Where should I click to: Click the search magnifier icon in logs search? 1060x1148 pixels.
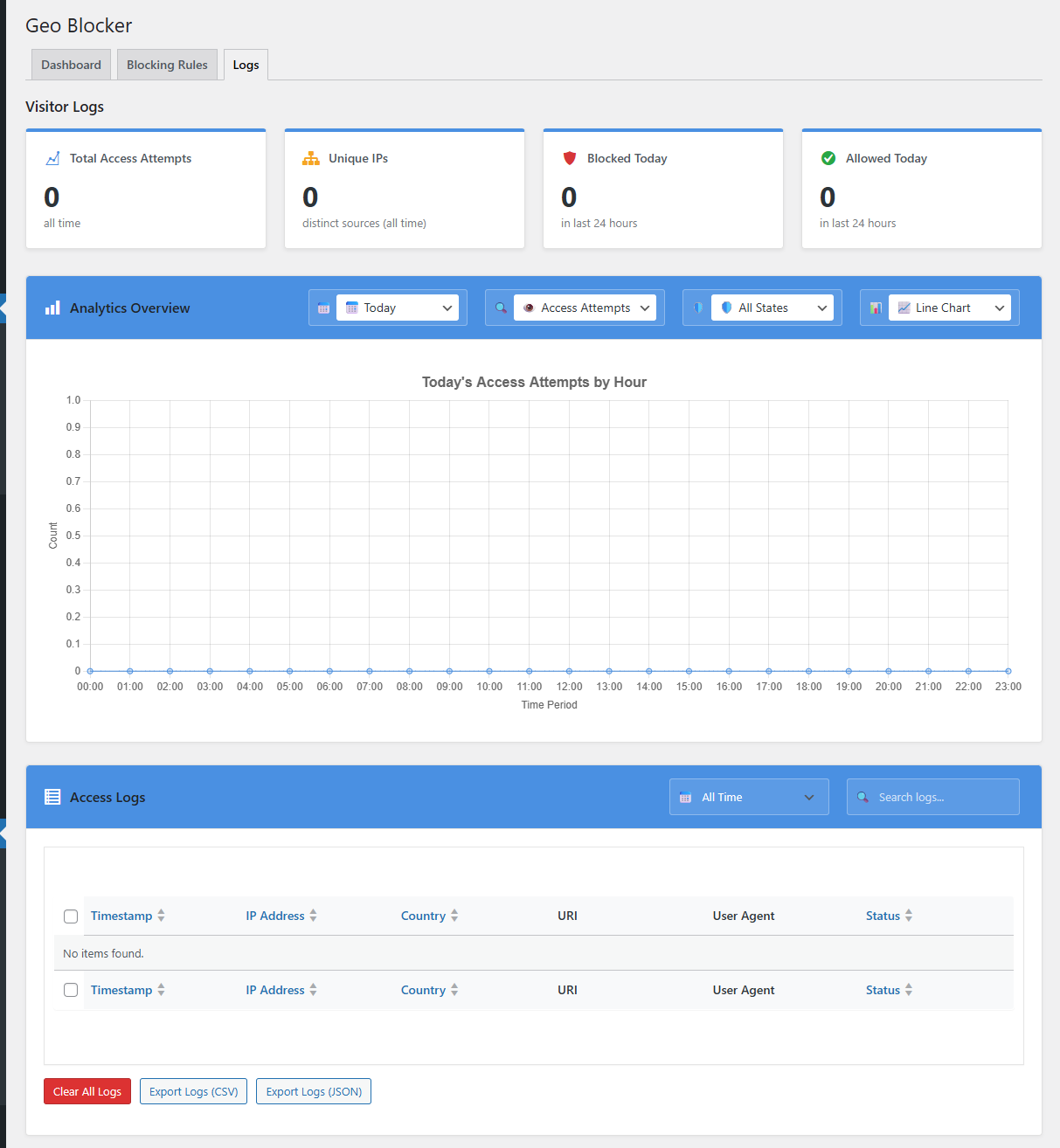click(x=863, y=797)
